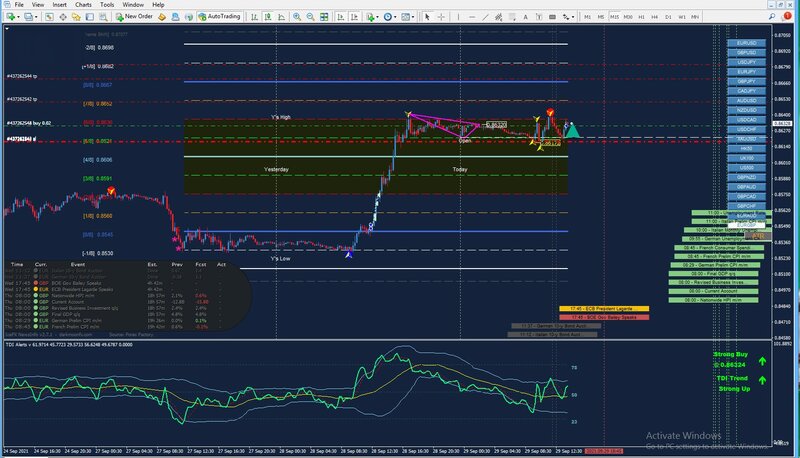Click the GBPJPY symbol button

point(746,82)
